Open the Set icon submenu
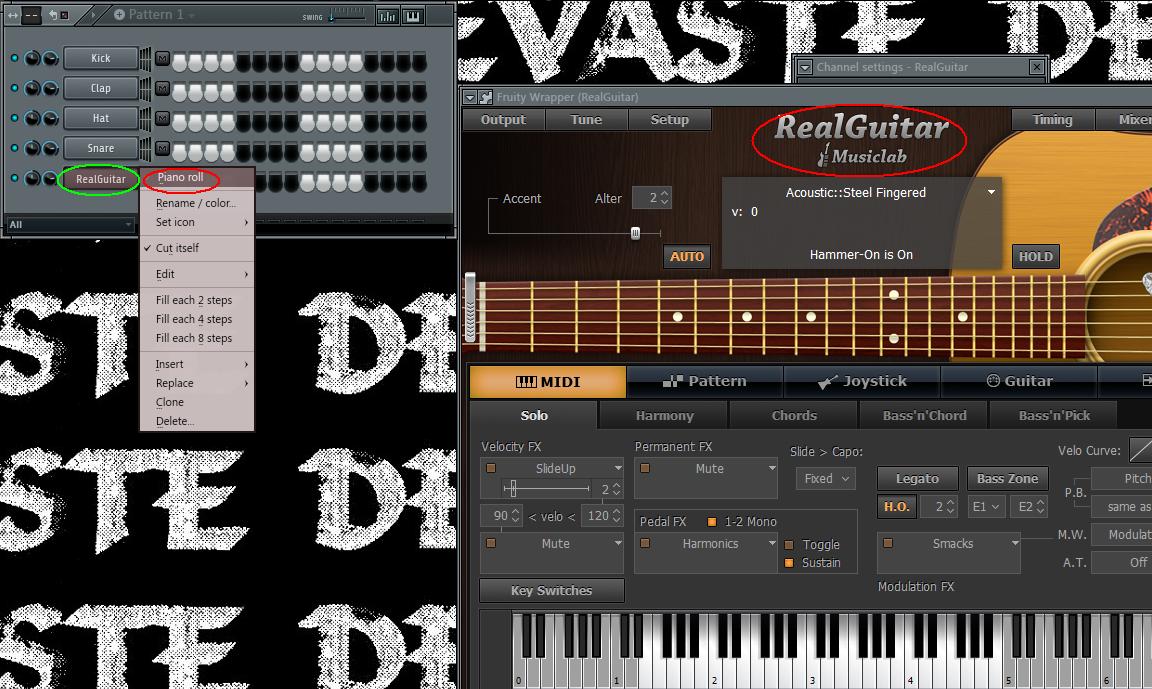 tap(197, 222)
